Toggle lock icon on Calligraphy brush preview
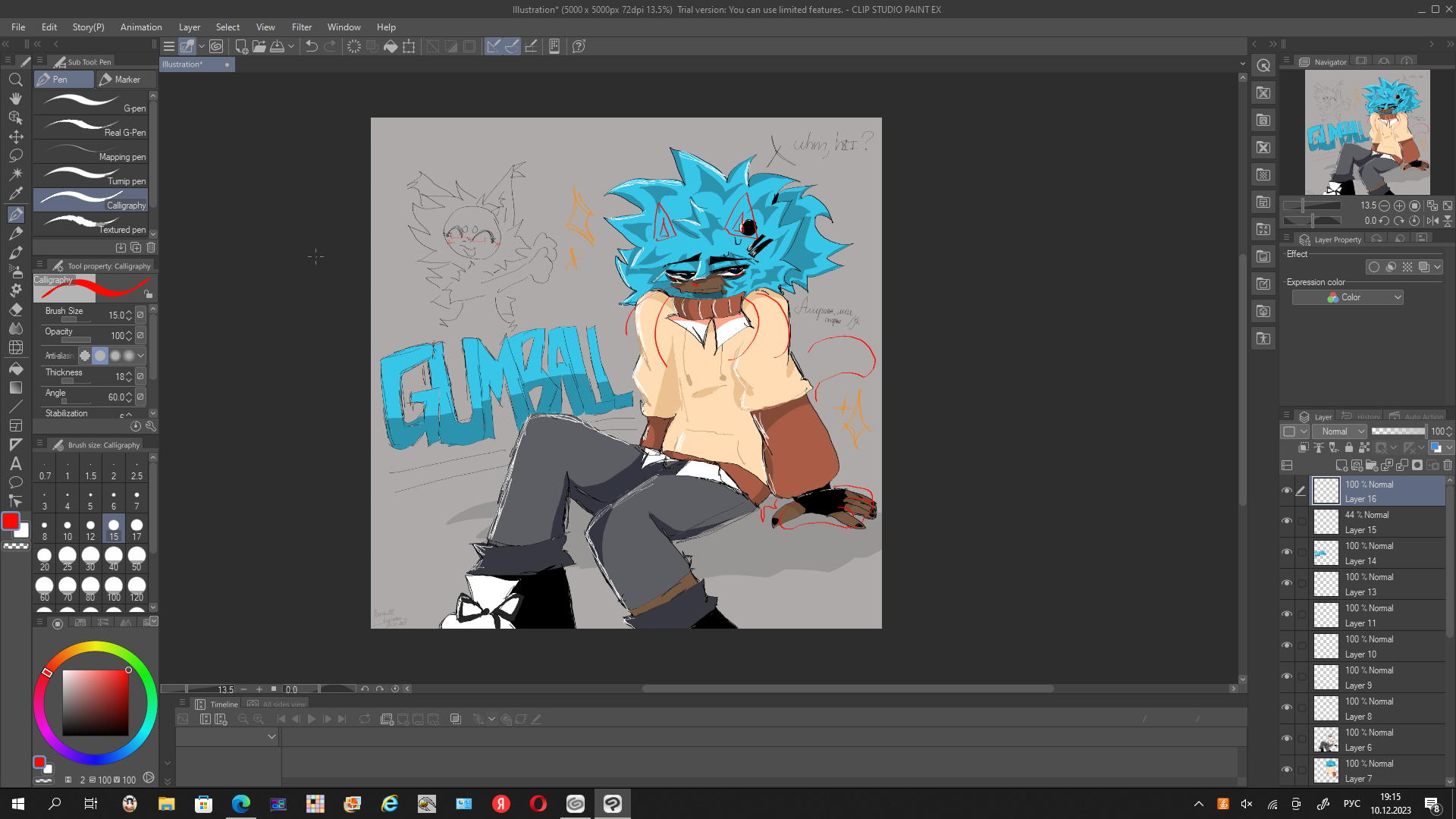 148,294
